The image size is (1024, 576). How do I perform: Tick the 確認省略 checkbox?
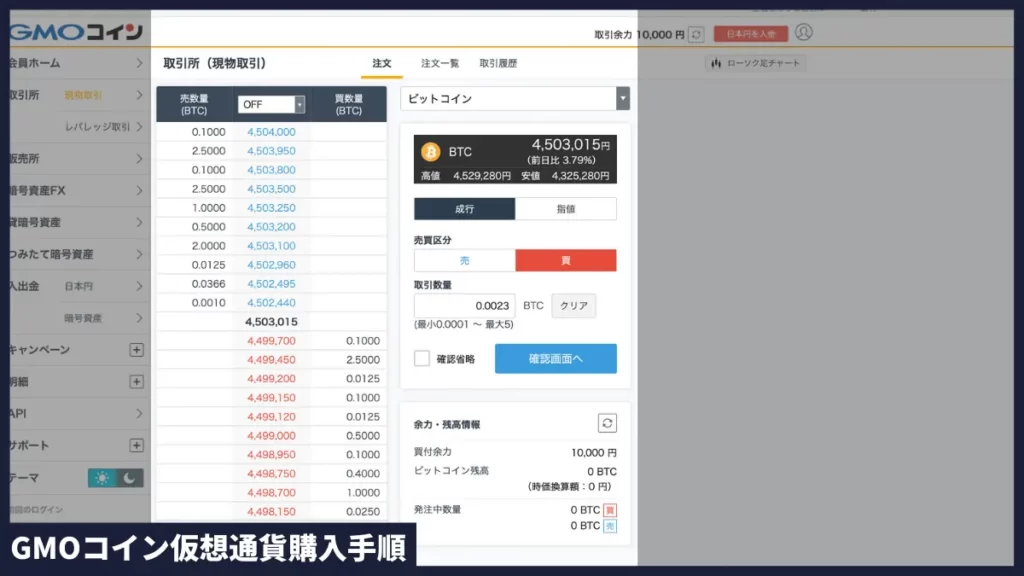[422, 359]
